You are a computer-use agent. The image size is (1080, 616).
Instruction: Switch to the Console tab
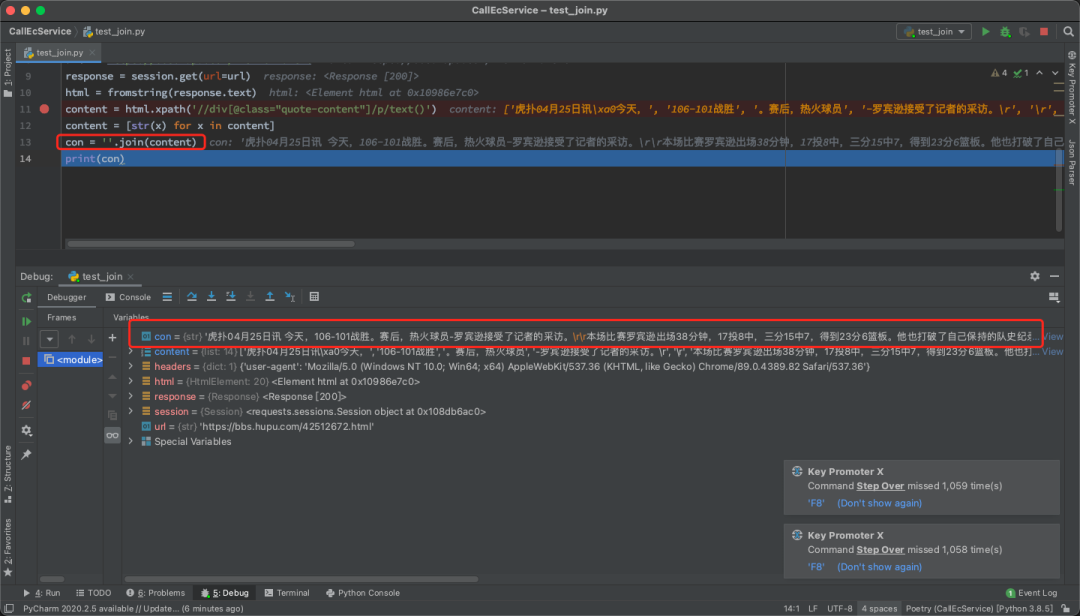pos(128,297)
